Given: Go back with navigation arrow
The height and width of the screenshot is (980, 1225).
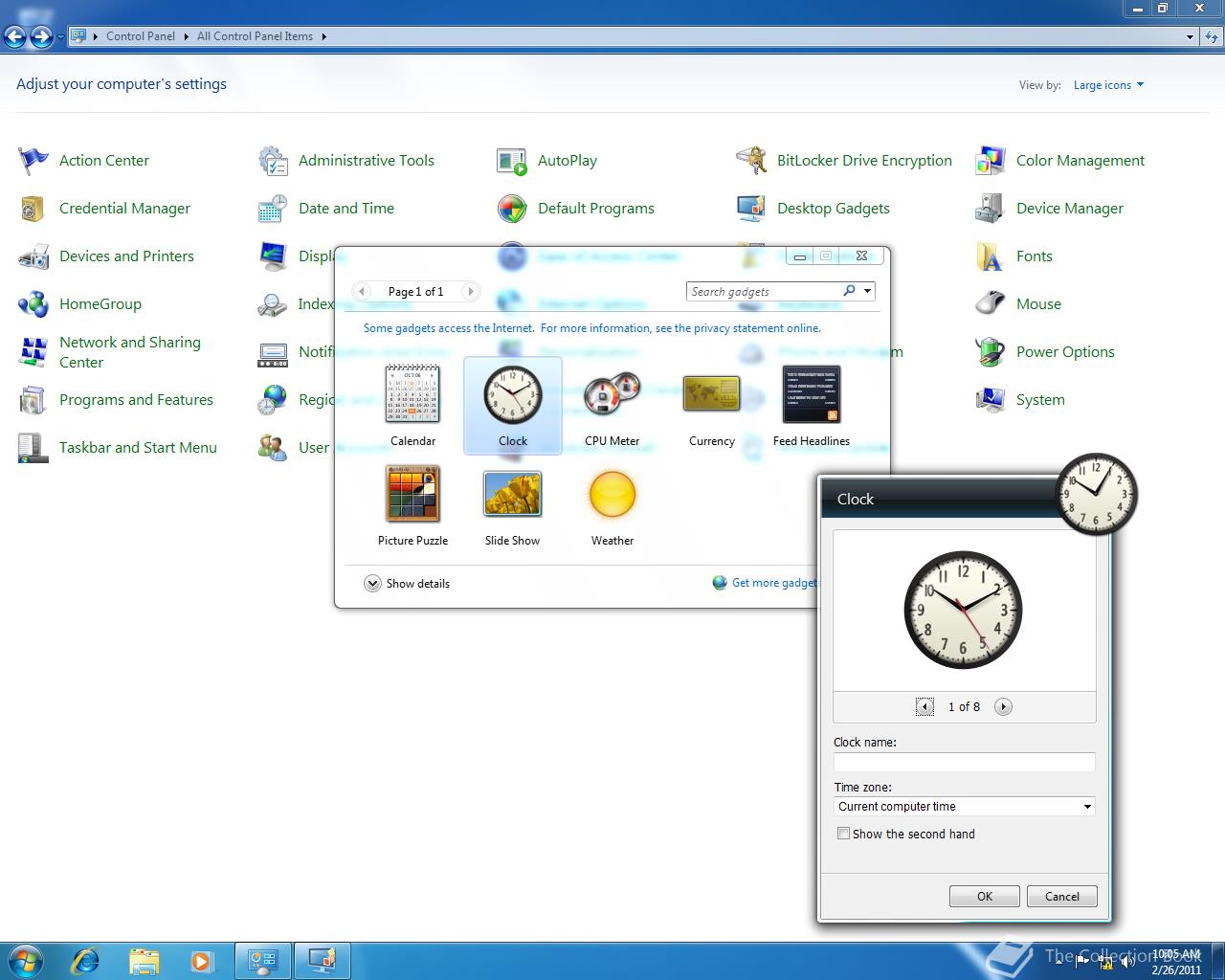Looking at the screenshot, I should click(x=14, y=37).
